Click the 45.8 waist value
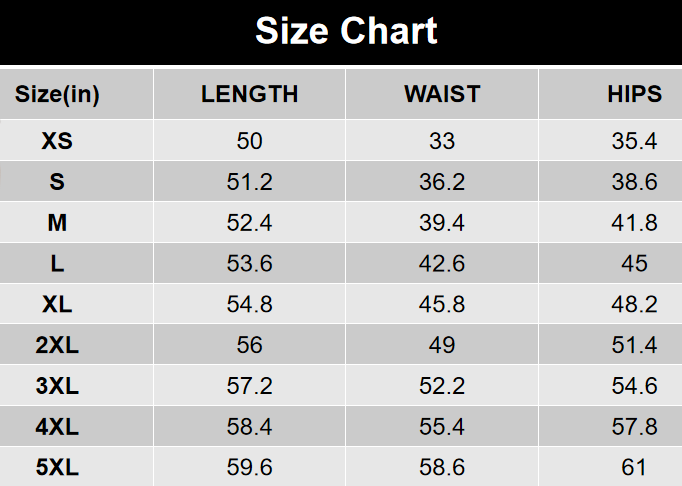 [x=442, y=304]
